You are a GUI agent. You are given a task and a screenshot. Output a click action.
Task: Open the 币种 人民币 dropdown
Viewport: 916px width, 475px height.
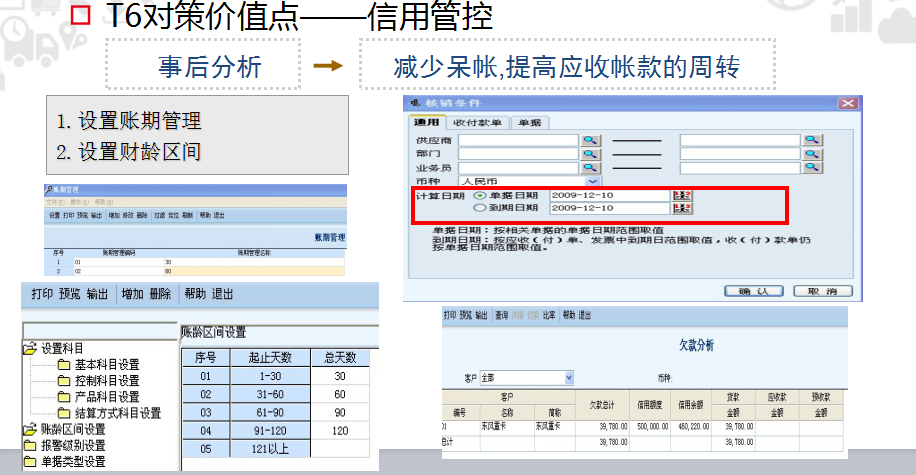point(593,182)
